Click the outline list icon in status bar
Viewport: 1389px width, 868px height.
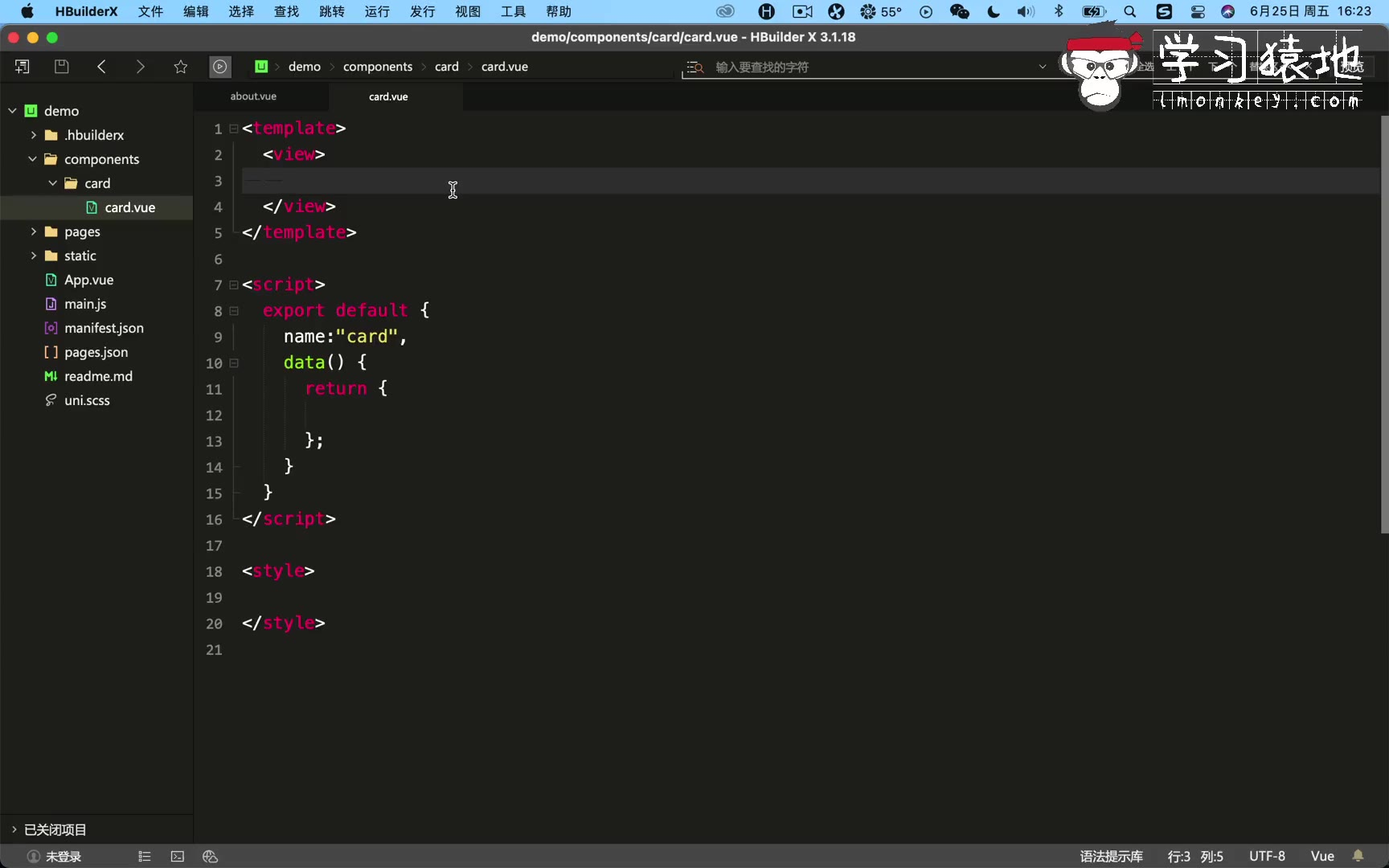pyautogui.click(x=145, y=857)
